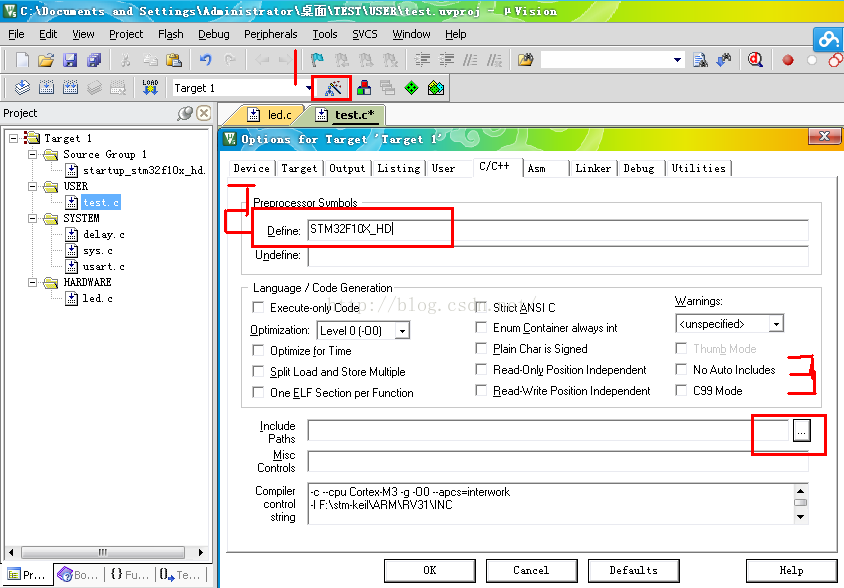Click the Find in Files icon
The width and height of the screenshot is (844, 588).
click(x=700, y=60)
